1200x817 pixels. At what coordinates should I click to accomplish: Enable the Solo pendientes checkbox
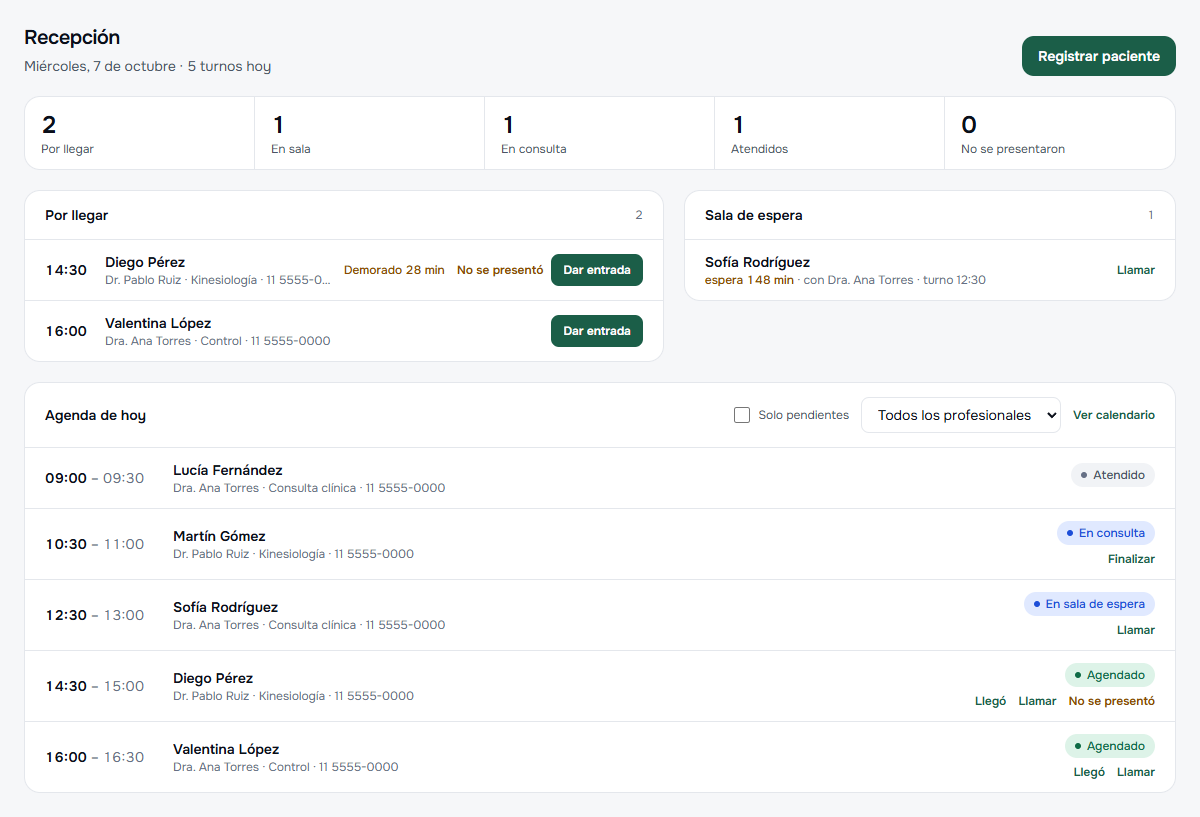pos(742,415)
